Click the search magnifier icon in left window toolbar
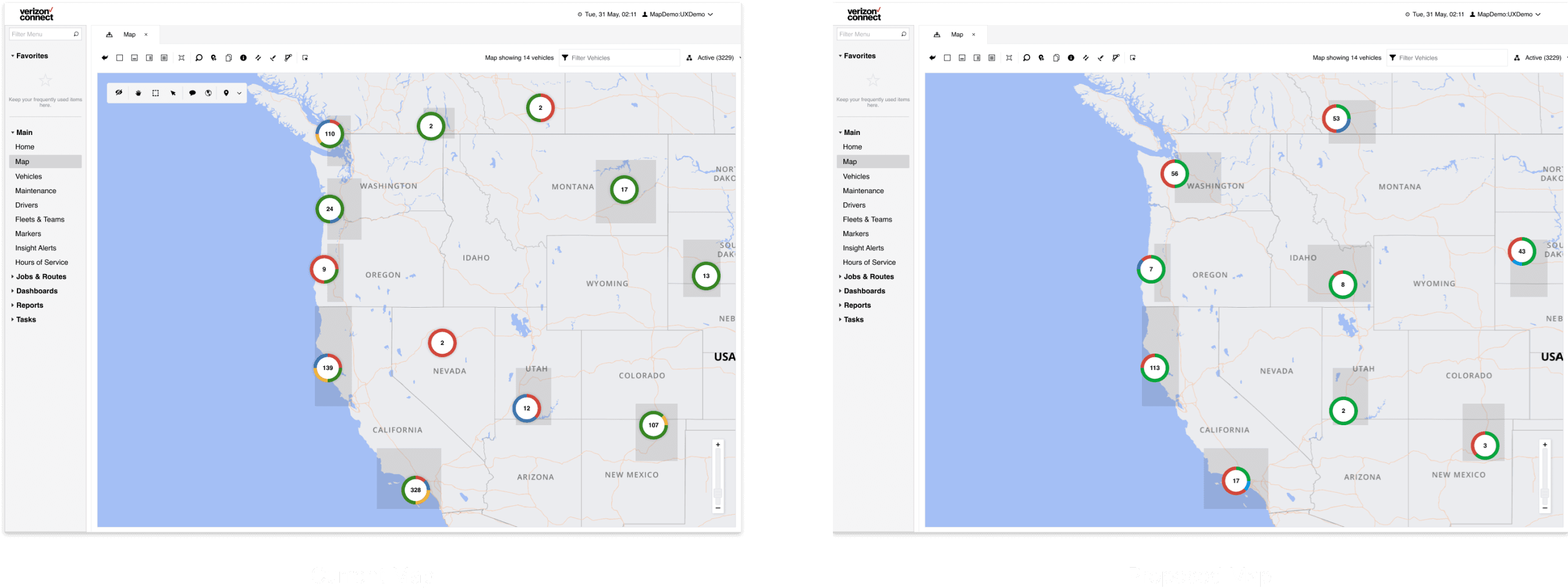The height and width of the screenshot is (588, 1568). pyautogui.click(x=199, y=58)
